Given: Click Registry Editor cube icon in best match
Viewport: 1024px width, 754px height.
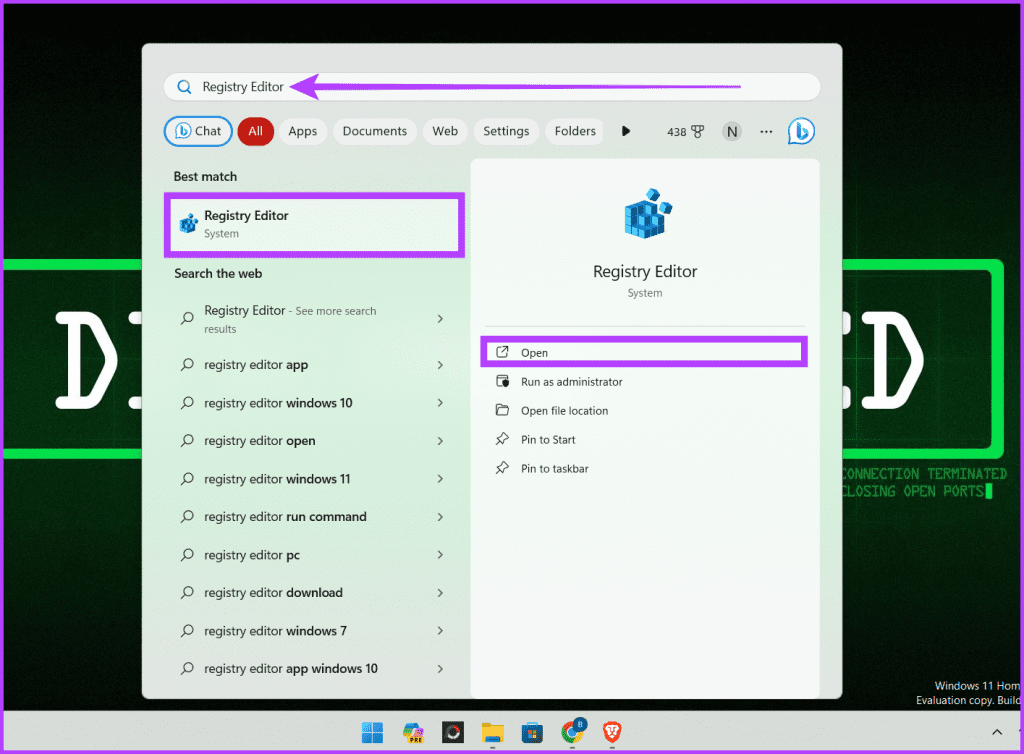Looking at the screenshot, I should 189,223.
